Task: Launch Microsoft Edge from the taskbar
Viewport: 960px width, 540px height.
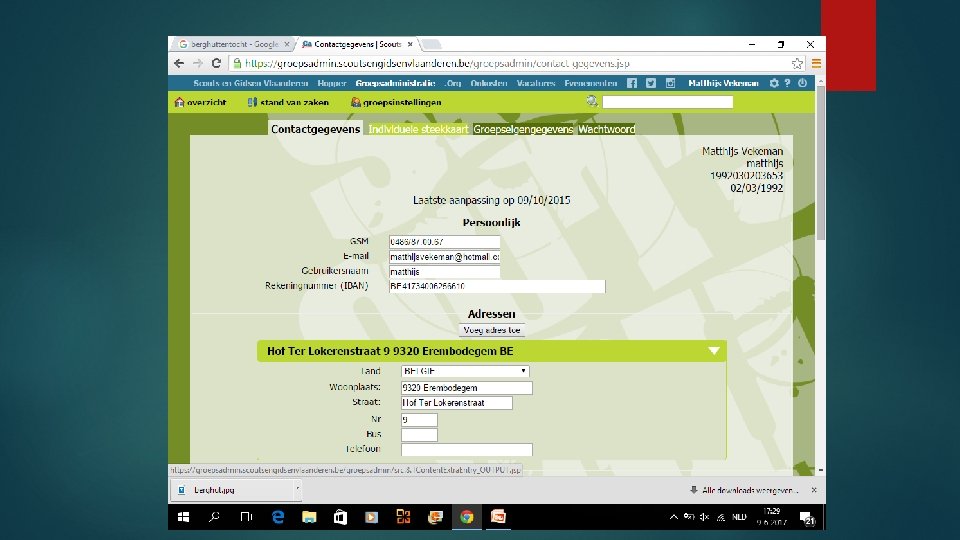Action: click(x=278, y=517)
